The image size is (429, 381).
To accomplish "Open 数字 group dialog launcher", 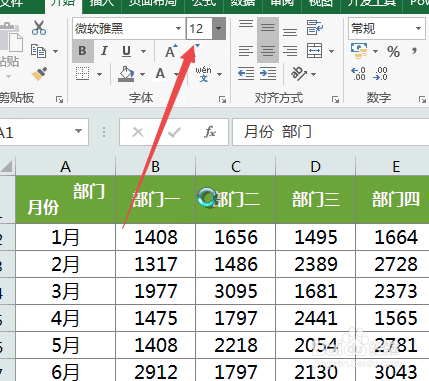I will click(x=422, y=99).
